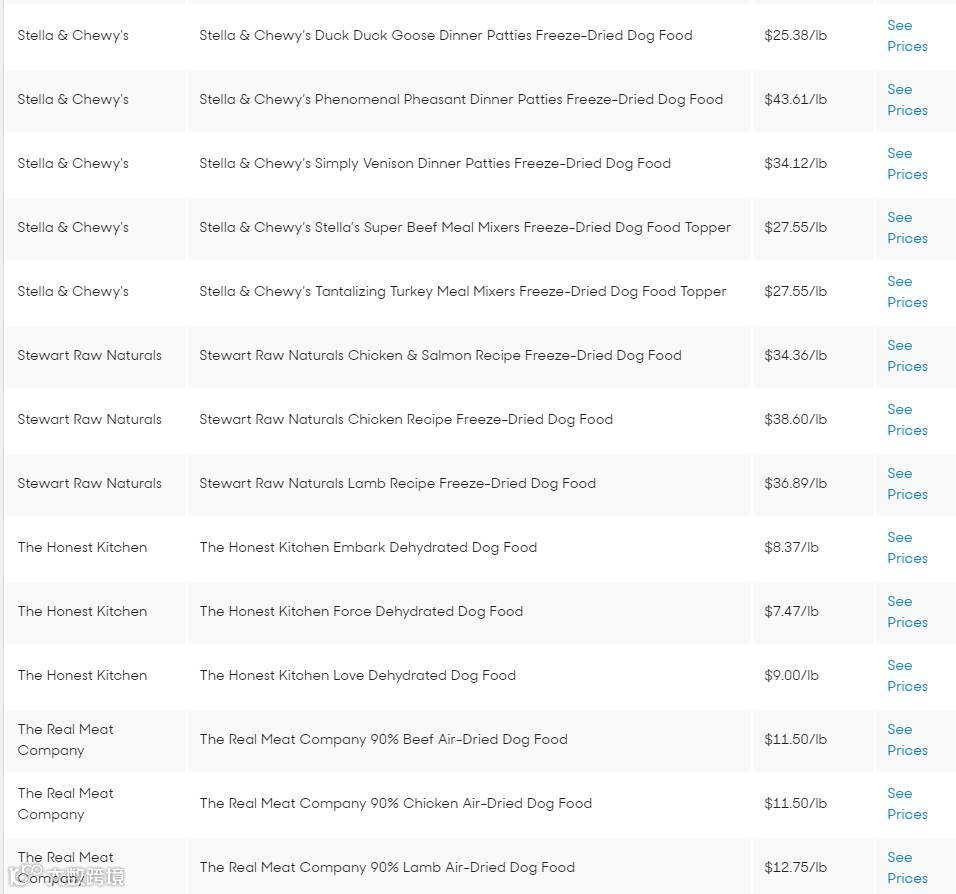This screenshot has width=956, height=894.
Task: Select product name Simply Venison Dinner Patties
Action: 435,163
